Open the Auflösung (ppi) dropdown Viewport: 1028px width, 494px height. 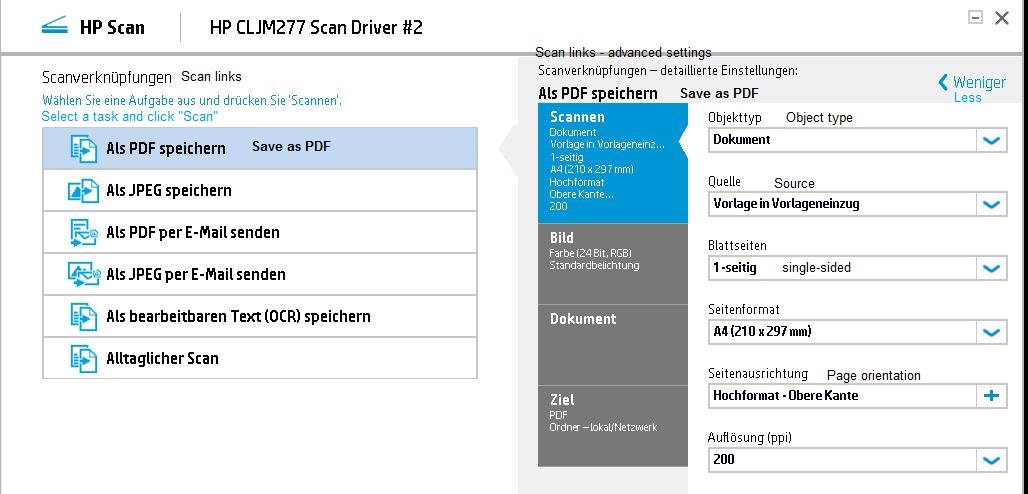coord(991,460)
